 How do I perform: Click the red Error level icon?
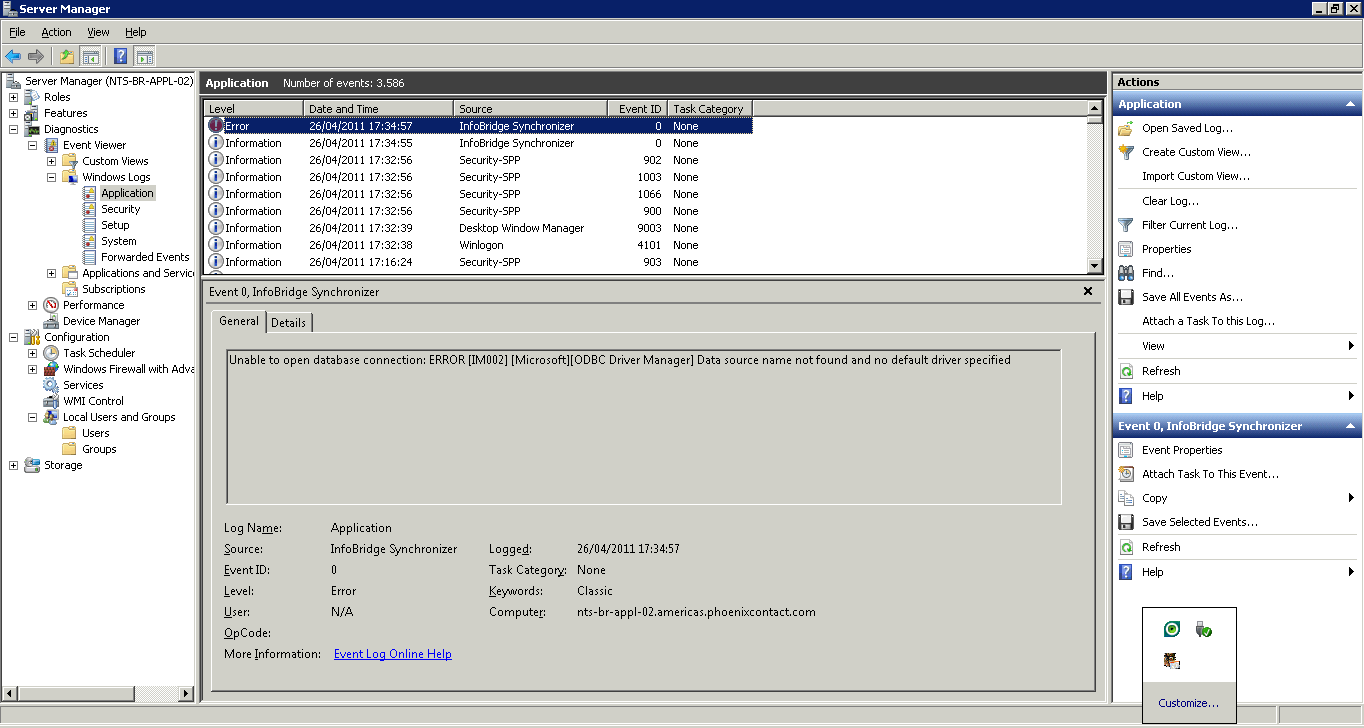[216, 126]
